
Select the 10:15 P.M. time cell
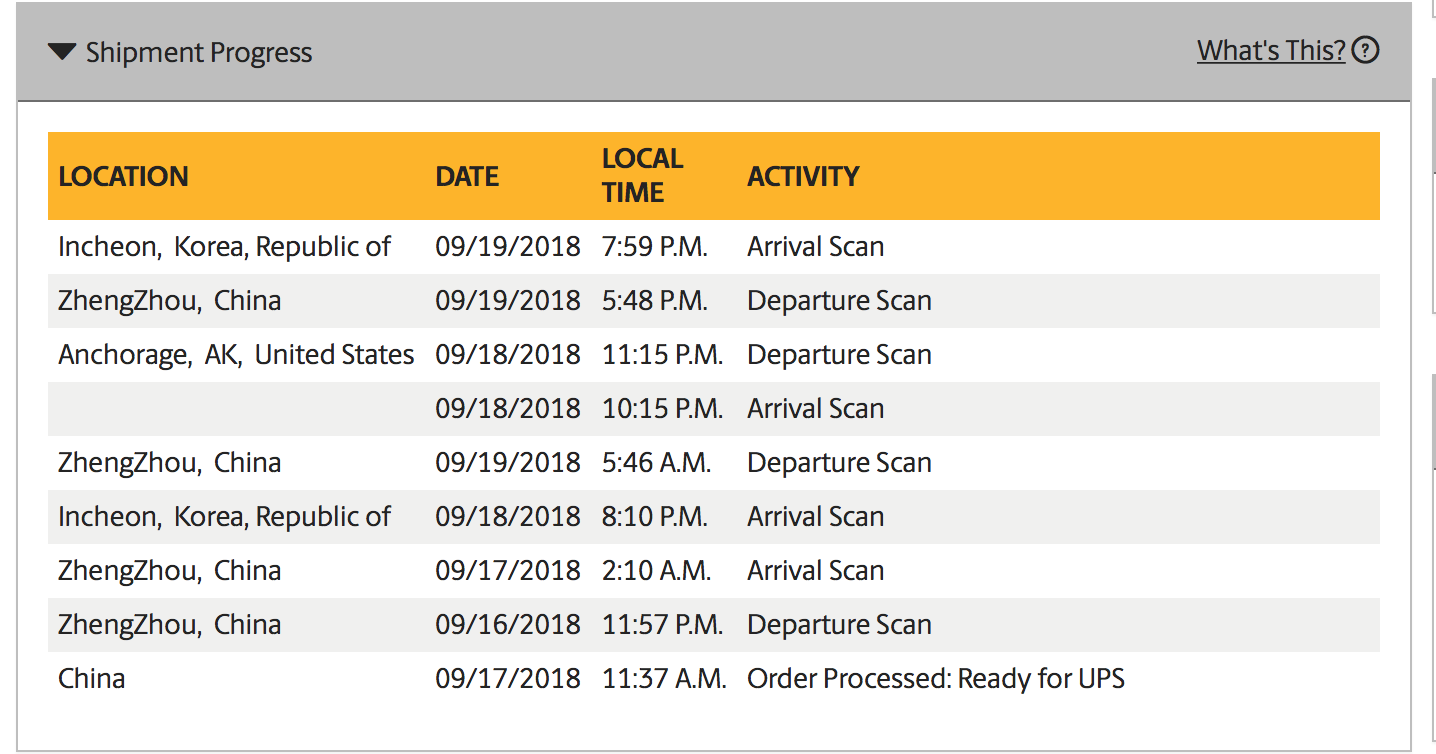click(x=662, y=409)
